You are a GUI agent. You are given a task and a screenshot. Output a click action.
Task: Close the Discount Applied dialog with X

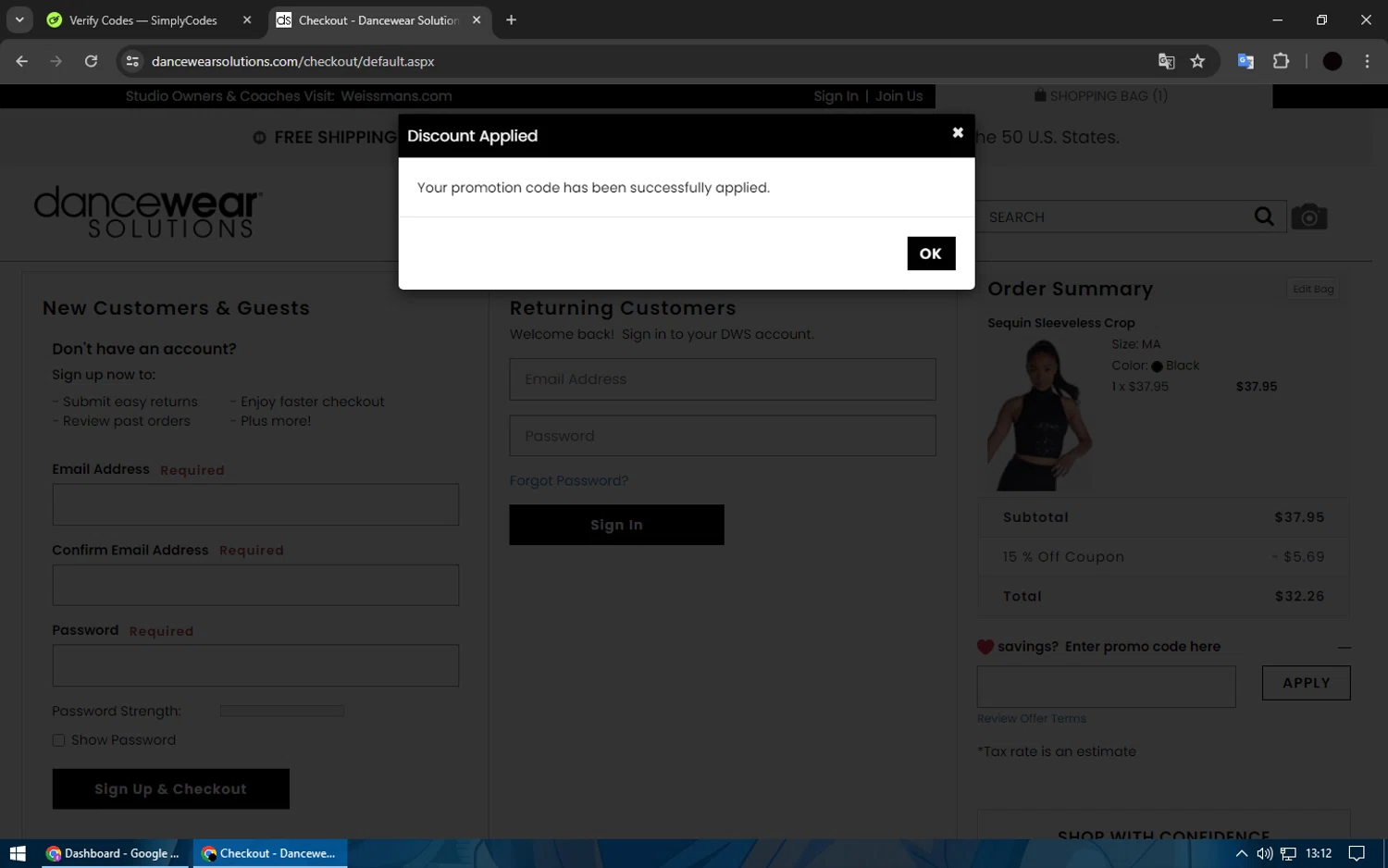point(958,132)
